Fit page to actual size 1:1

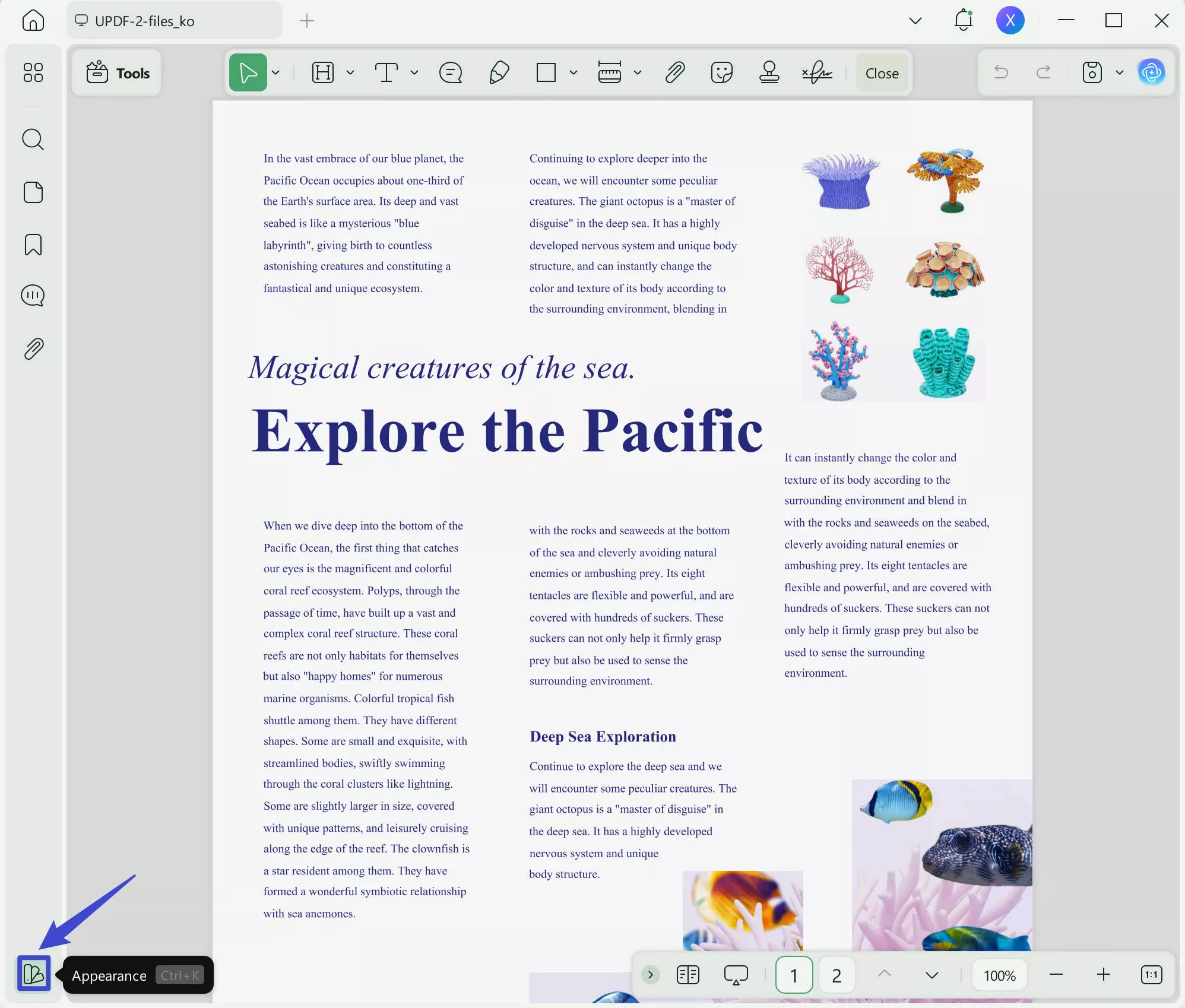[x=1152, y=975]
